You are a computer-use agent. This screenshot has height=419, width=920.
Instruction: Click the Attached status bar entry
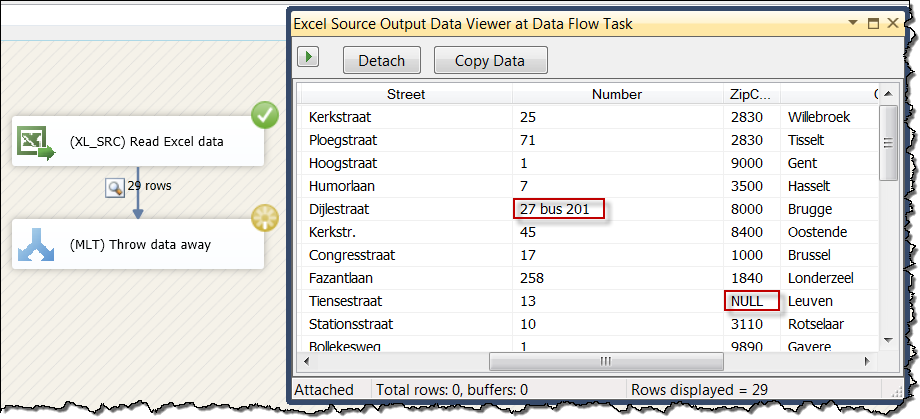point(324,390)
